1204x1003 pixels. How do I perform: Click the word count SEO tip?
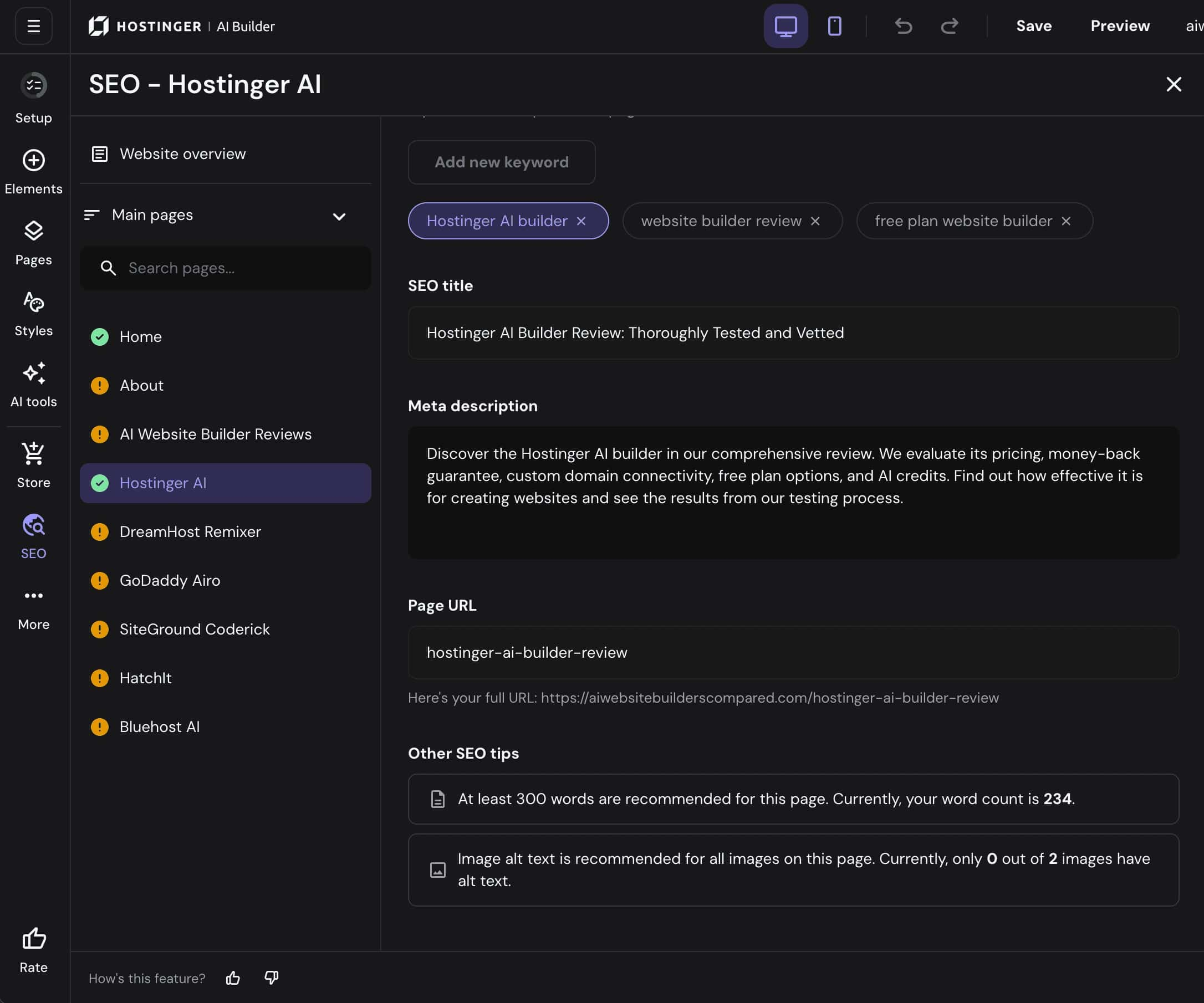click(793, 799)
